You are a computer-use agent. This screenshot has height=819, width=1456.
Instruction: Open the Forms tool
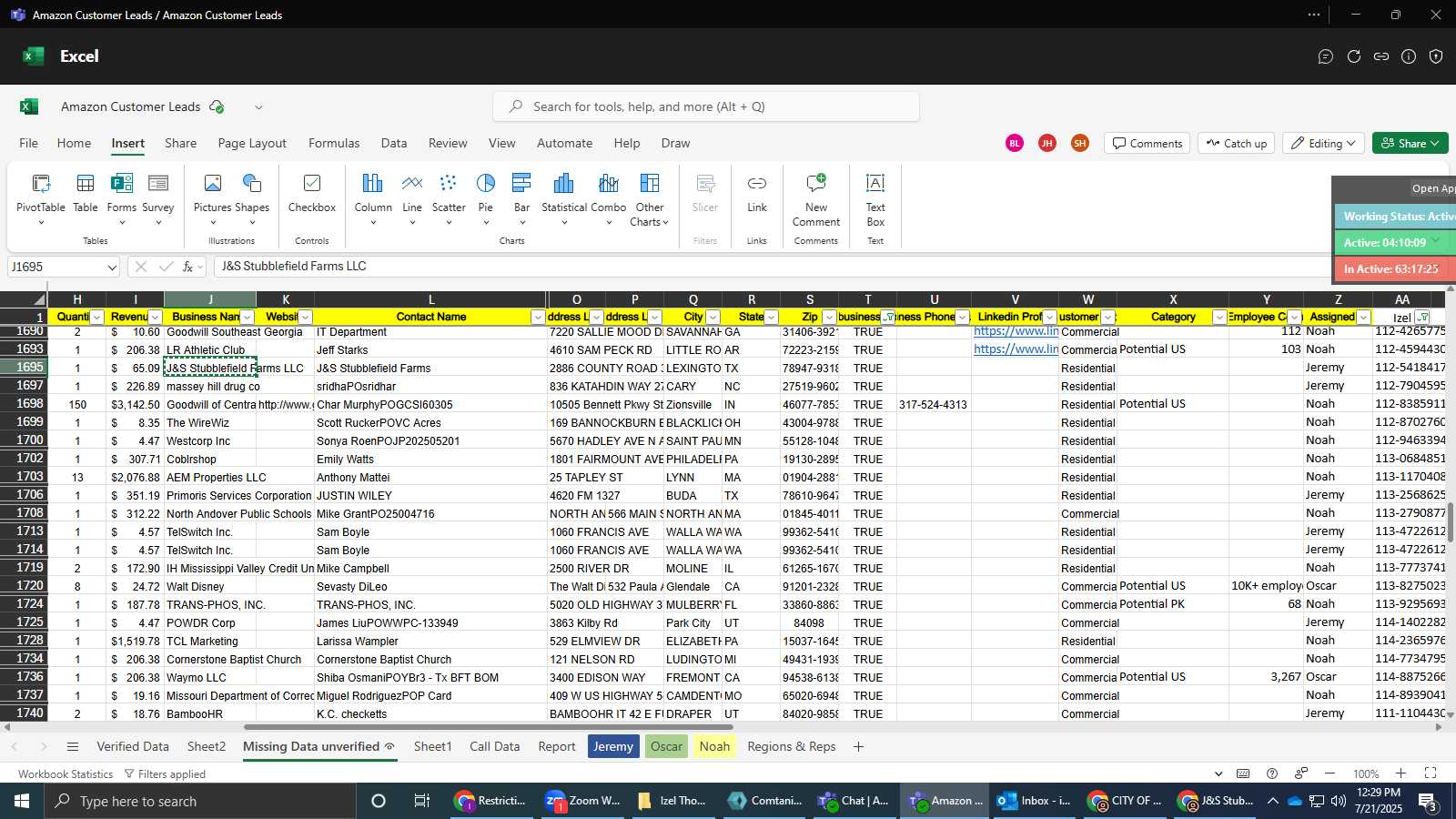121,198
